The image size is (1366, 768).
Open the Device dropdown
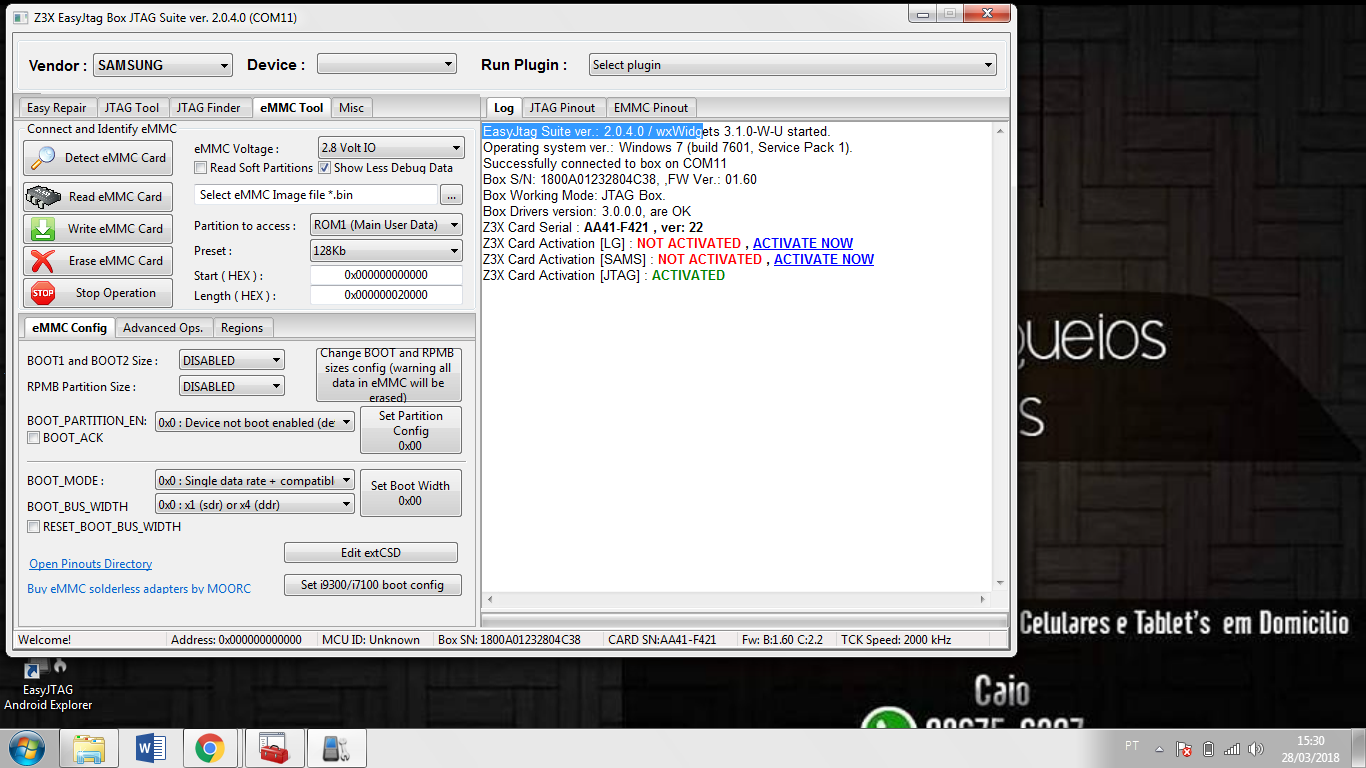387,64
